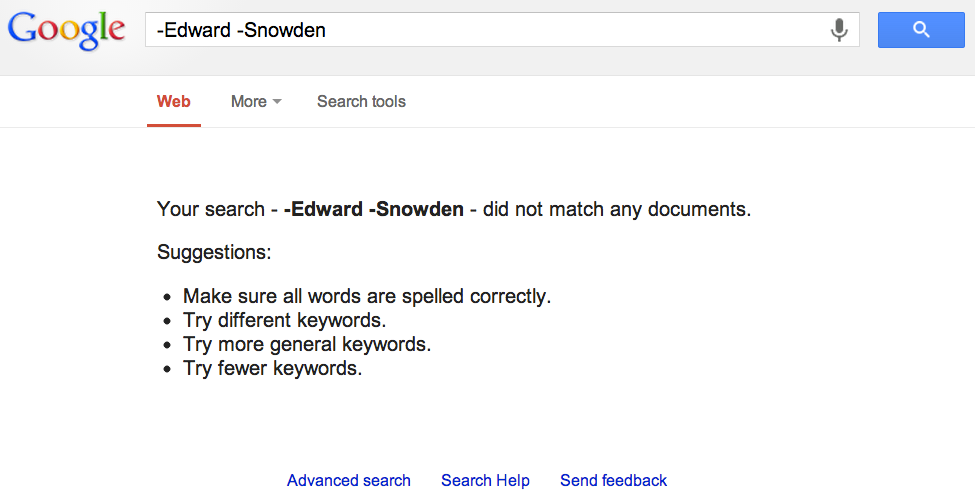Click the Suggestions: heading
This screenshot has height=498, width=975.
click(x=214, y=252)
